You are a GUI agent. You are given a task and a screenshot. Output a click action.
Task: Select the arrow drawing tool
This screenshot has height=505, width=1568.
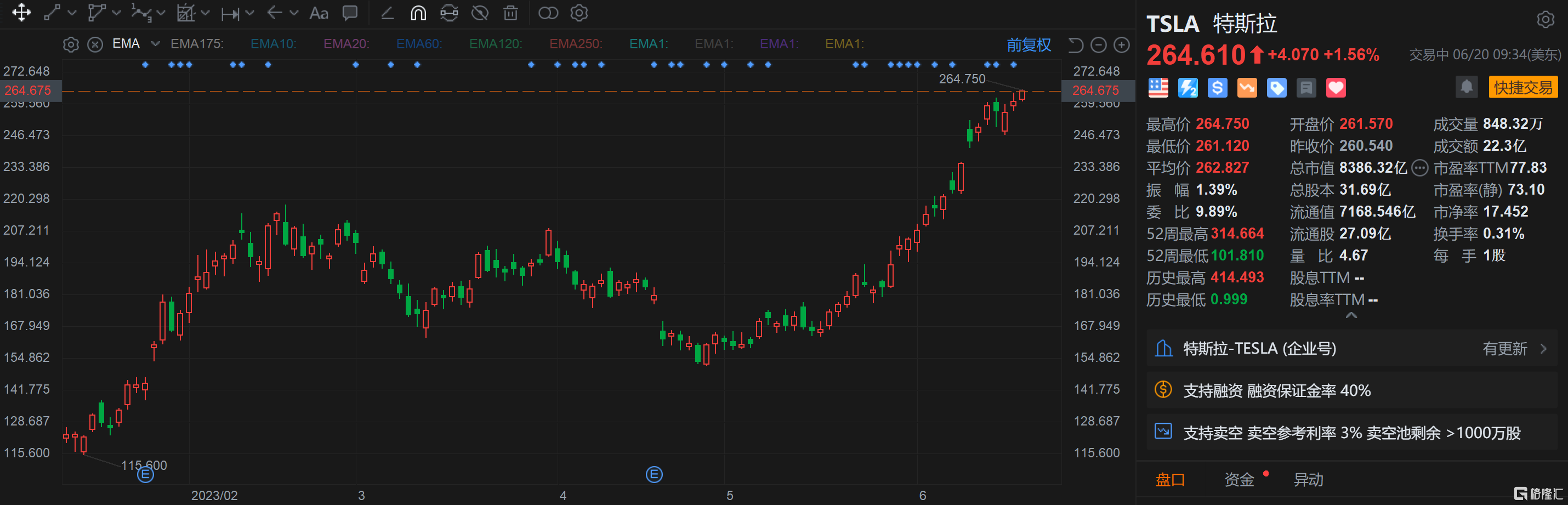[275, 13]
